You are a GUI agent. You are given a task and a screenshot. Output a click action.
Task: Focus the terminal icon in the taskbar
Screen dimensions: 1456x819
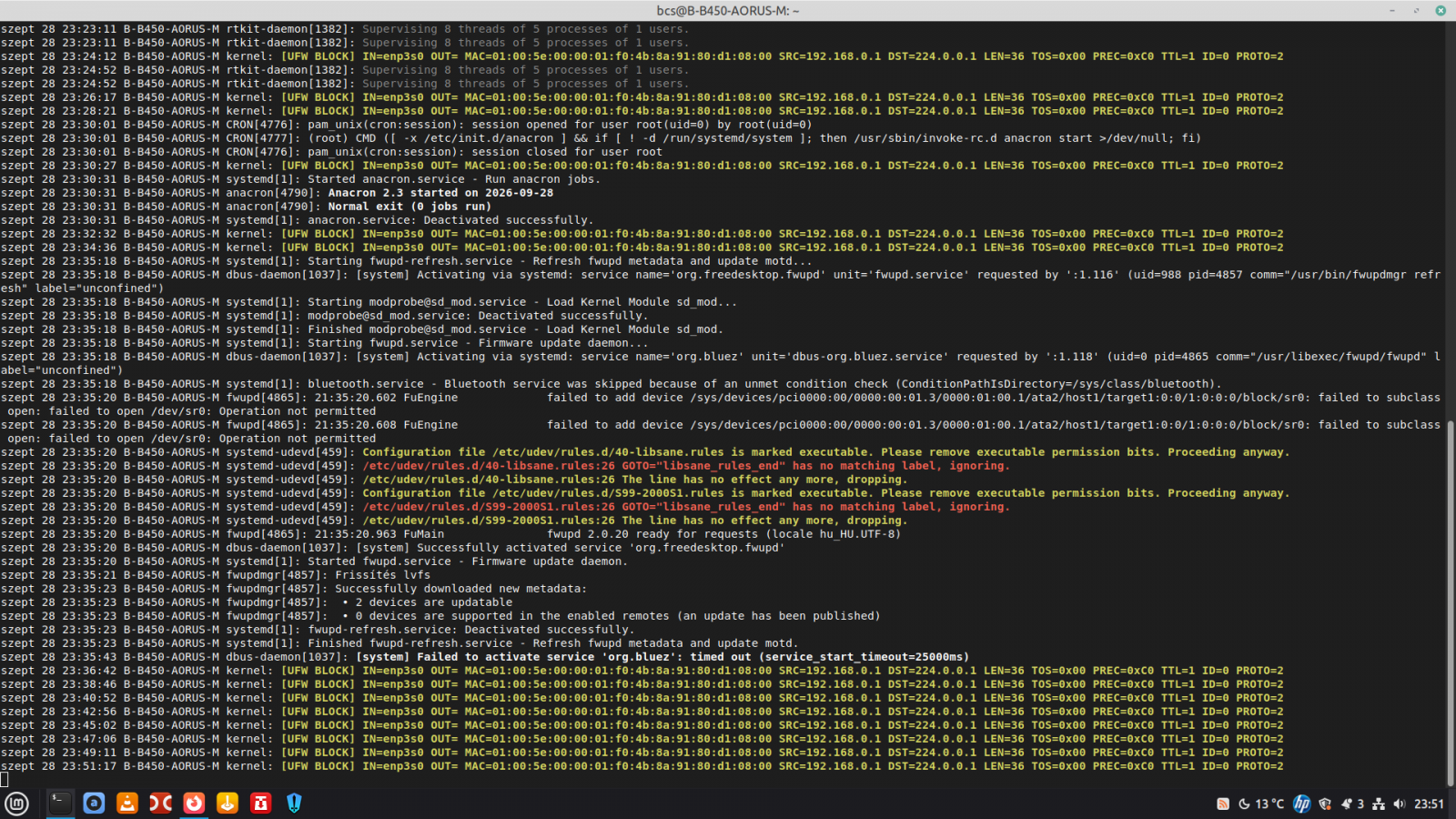[x=60, y=803]
